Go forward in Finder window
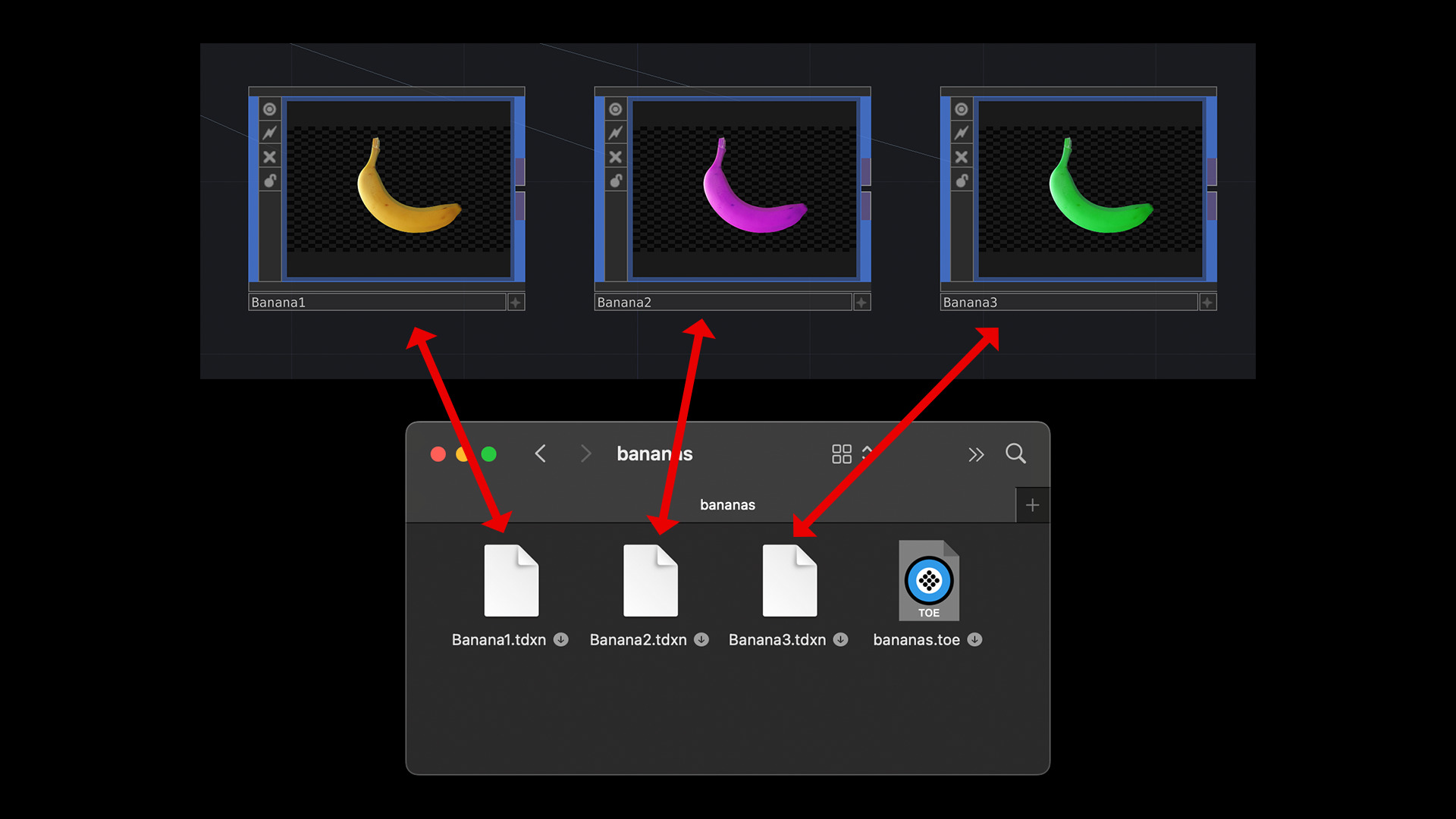The height and width of the screenshot is (819, 1456). click(x=585, y=453)
